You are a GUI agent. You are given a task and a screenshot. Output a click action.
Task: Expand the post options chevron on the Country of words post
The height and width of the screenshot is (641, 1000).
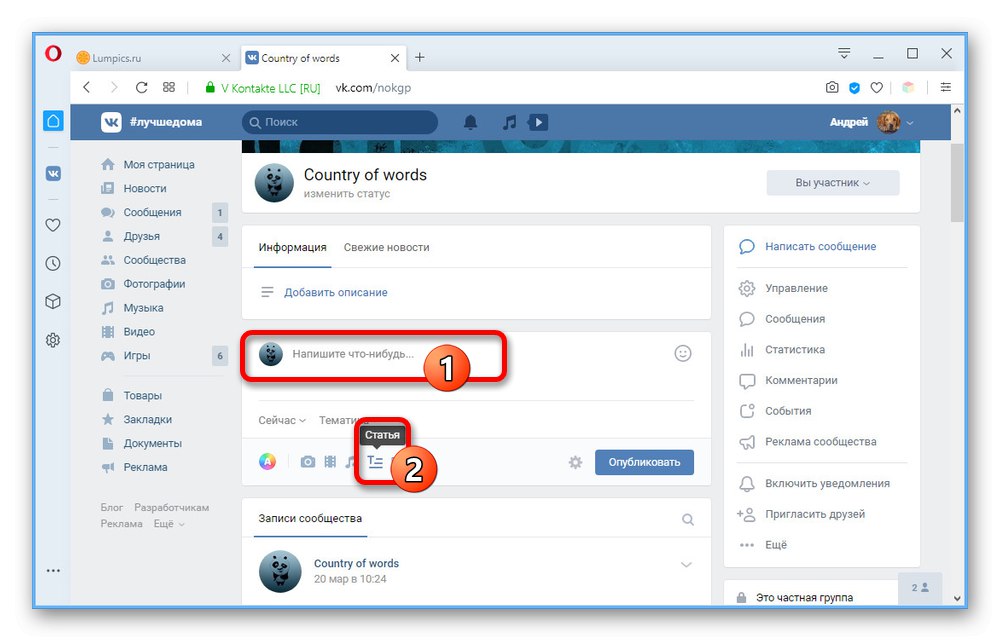tap(686, 565)
